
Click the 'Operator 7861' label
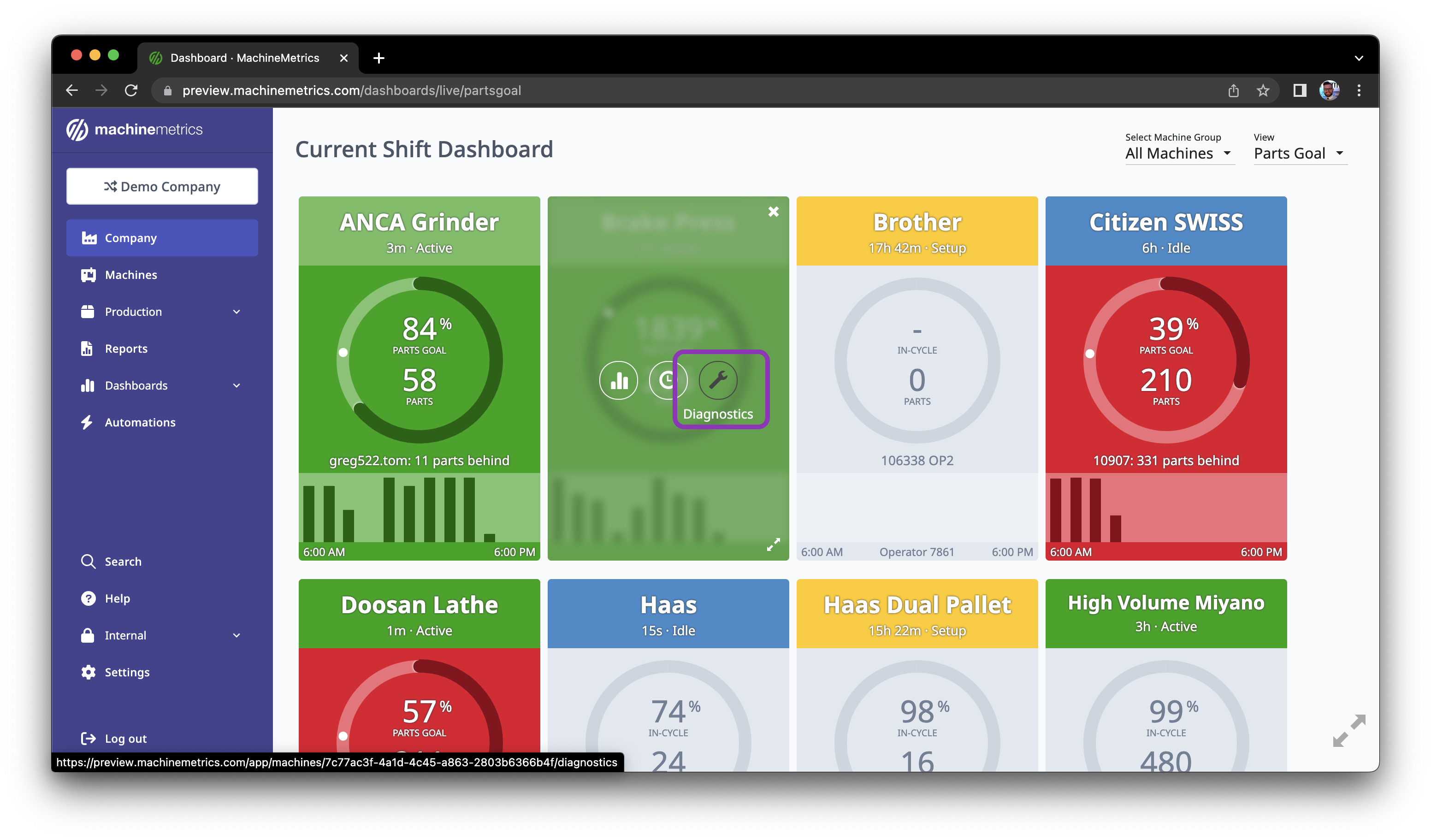(917, 552)
